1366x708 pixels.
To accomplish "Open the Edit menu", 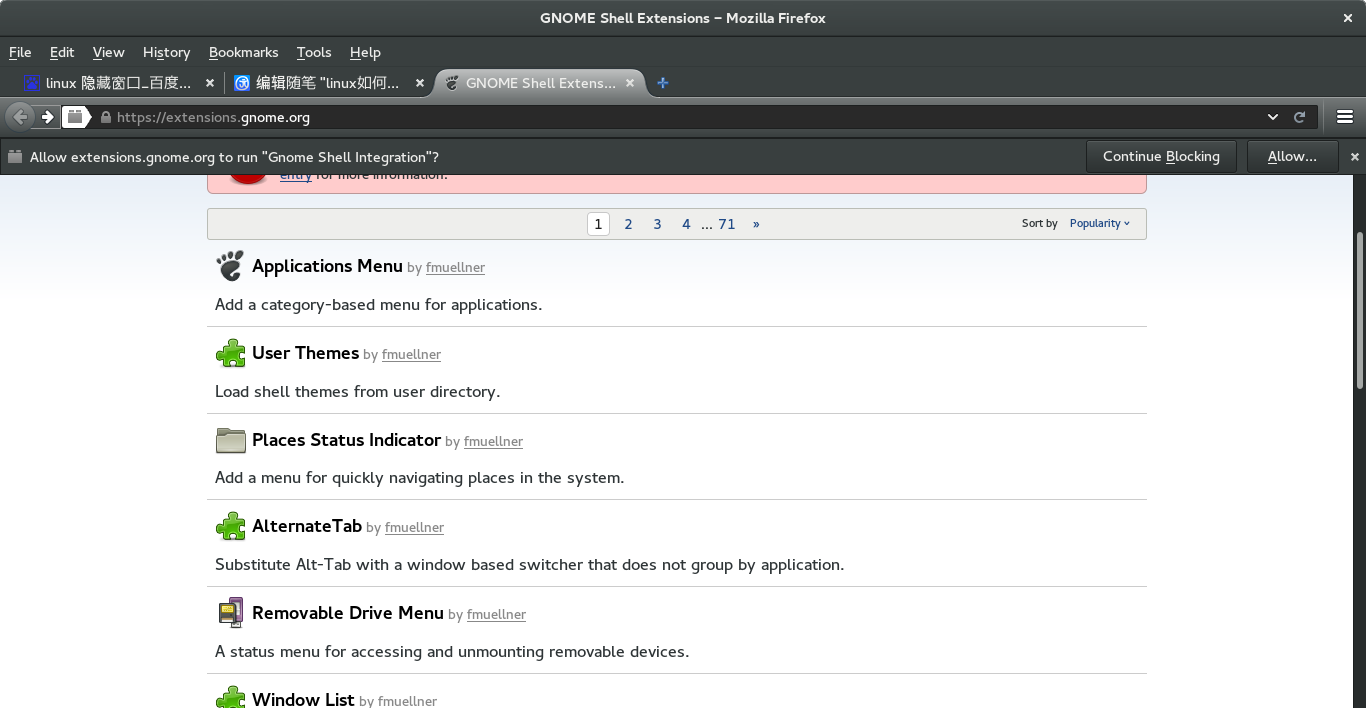I will [62, 52].
